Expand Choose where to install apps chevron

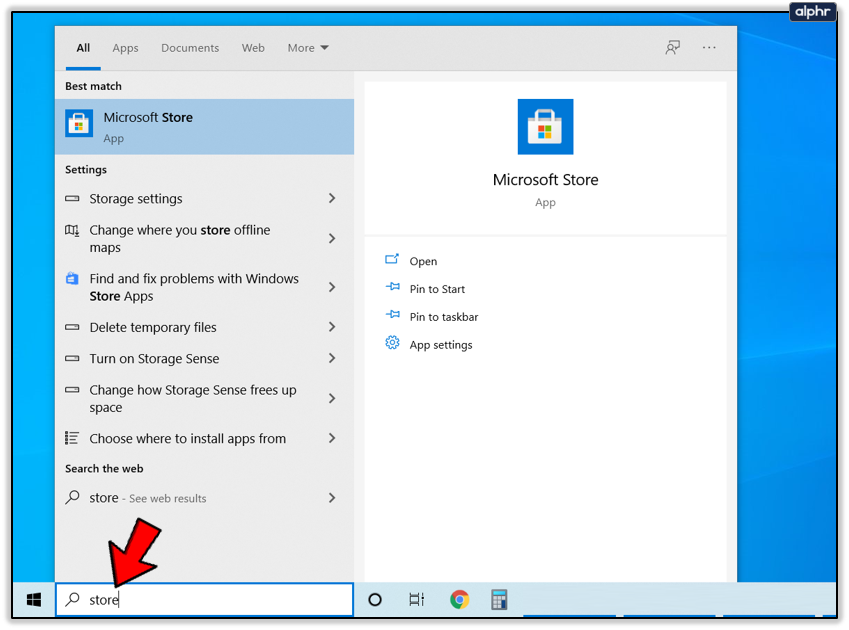click(x=332, y=438)
